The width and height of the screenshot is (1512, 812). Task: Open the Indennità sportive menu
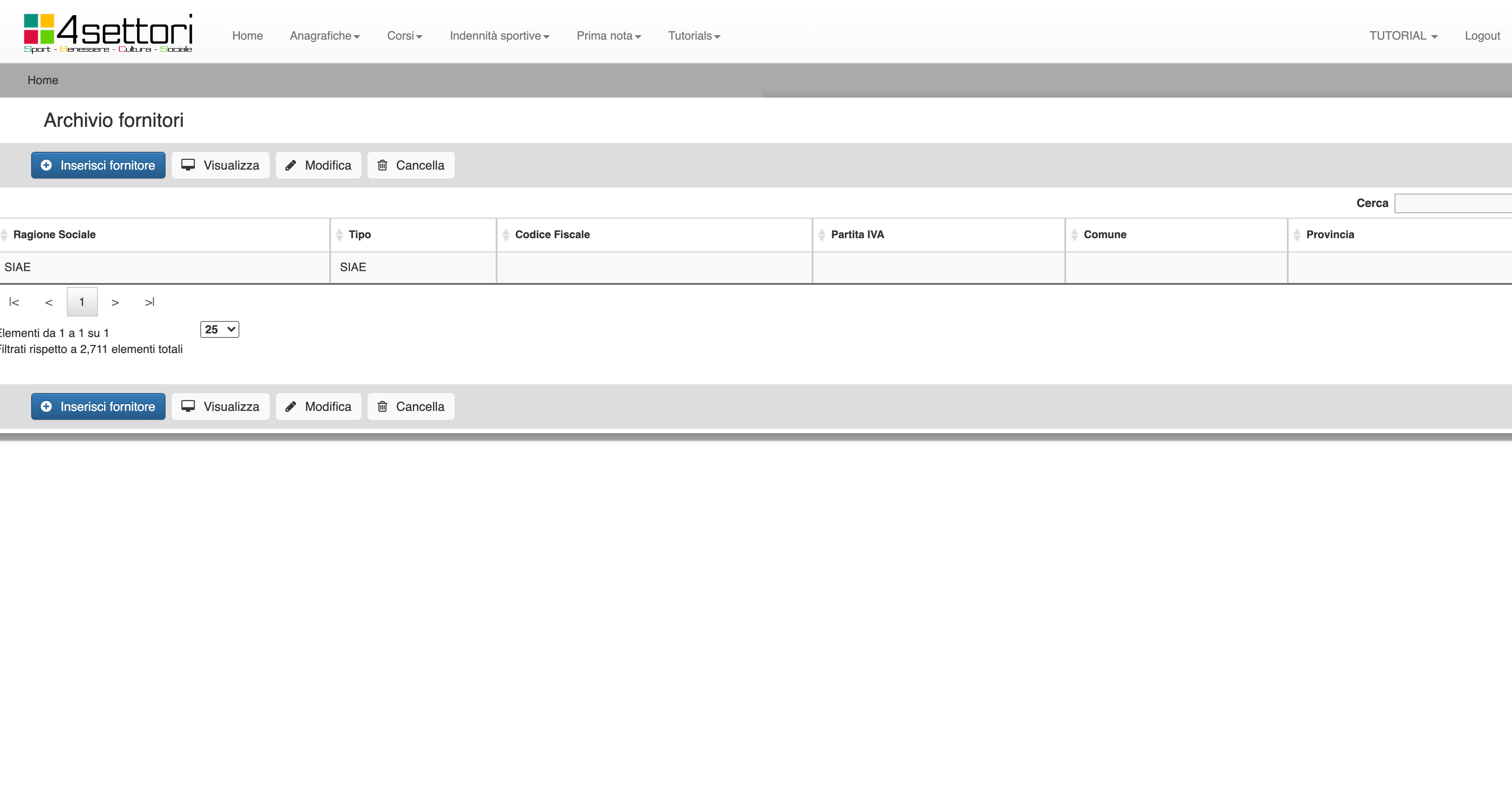coord(500,36)
